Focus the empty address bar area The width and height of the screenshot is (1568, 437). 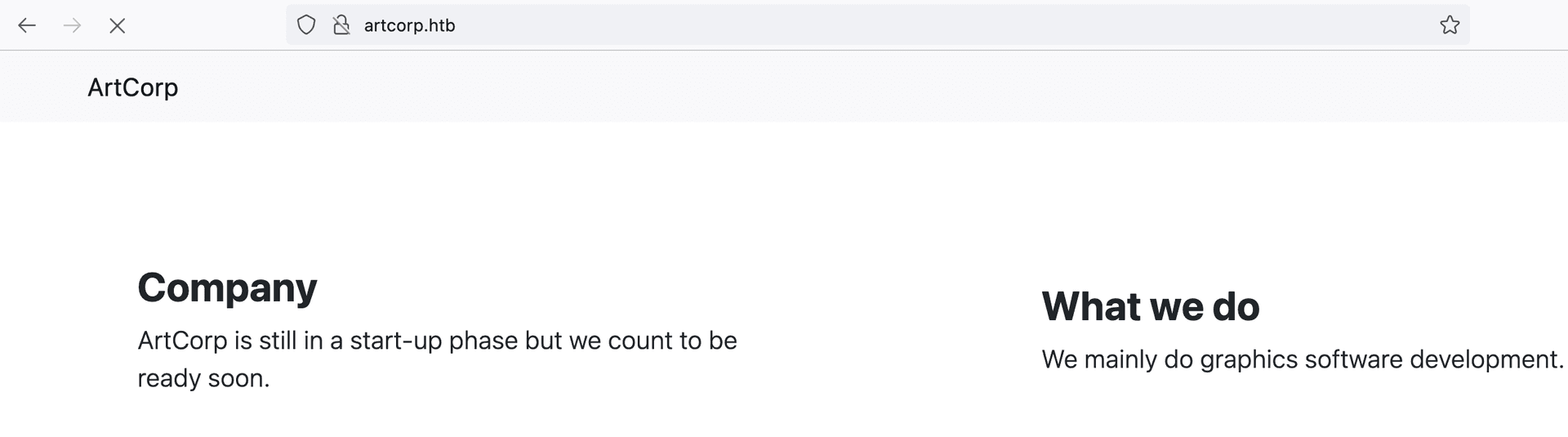[939, 25]
